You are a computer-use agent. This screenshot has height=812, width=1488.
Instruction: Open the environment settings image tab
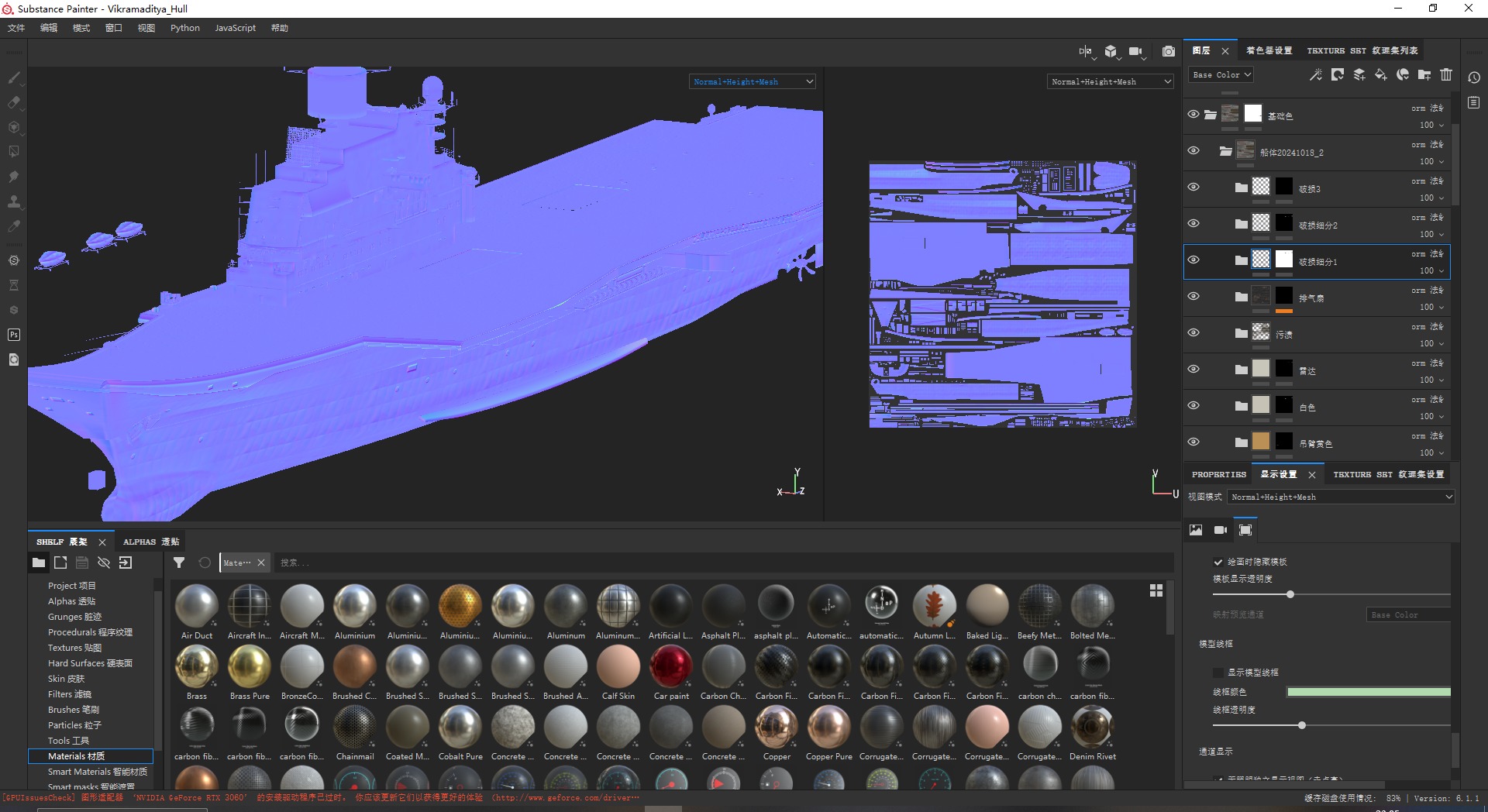pos(1196,530)
